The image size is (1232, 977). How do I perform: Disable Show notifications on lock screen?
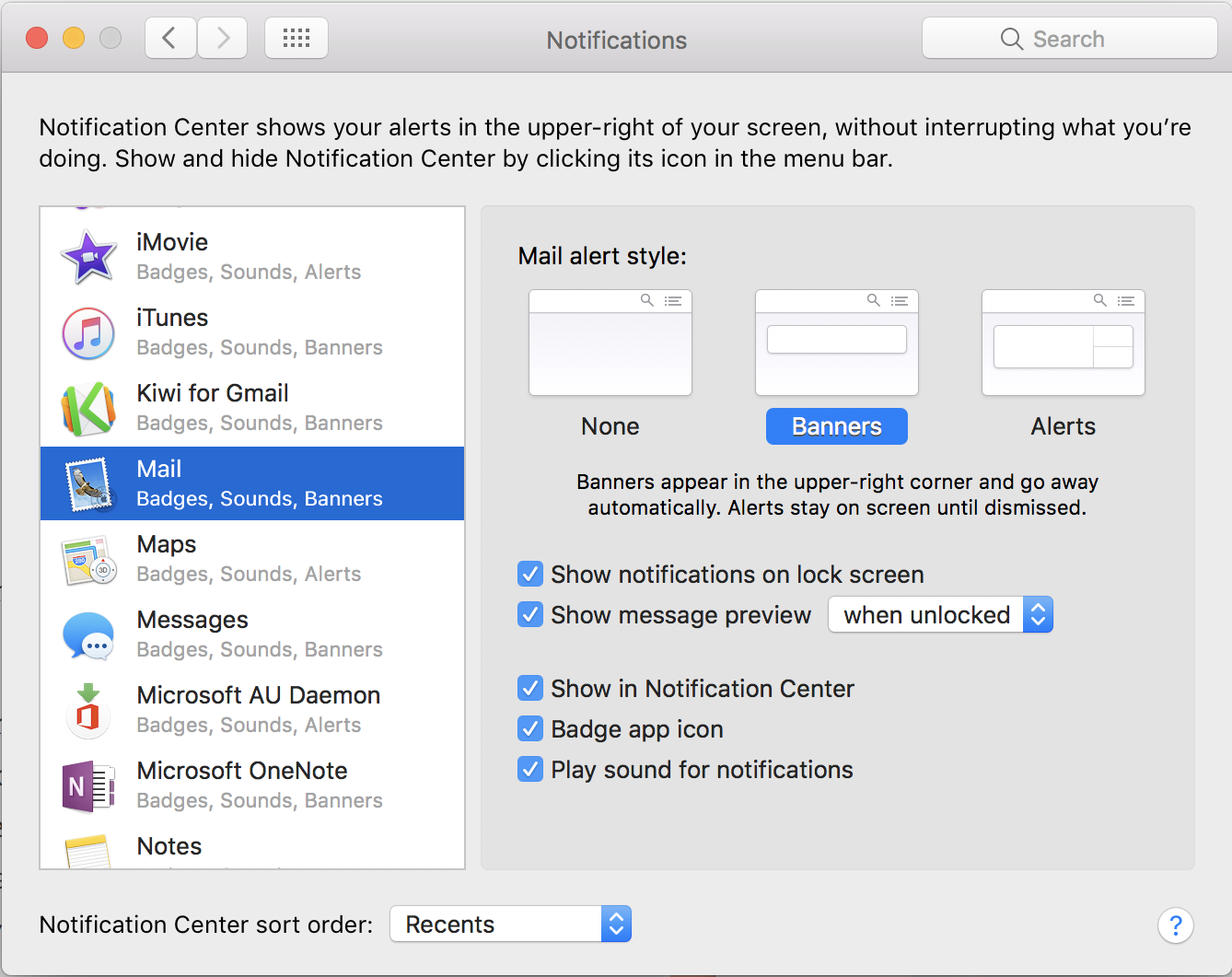click(530, 574)
